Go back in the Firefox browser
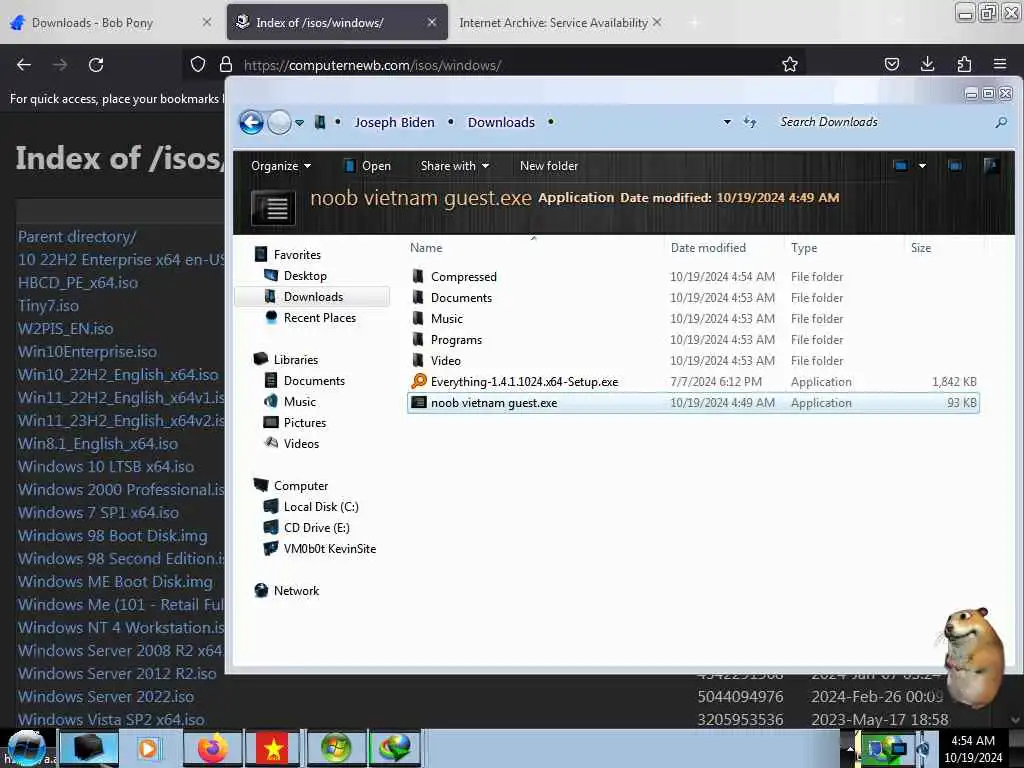 (x=24, y=65)
